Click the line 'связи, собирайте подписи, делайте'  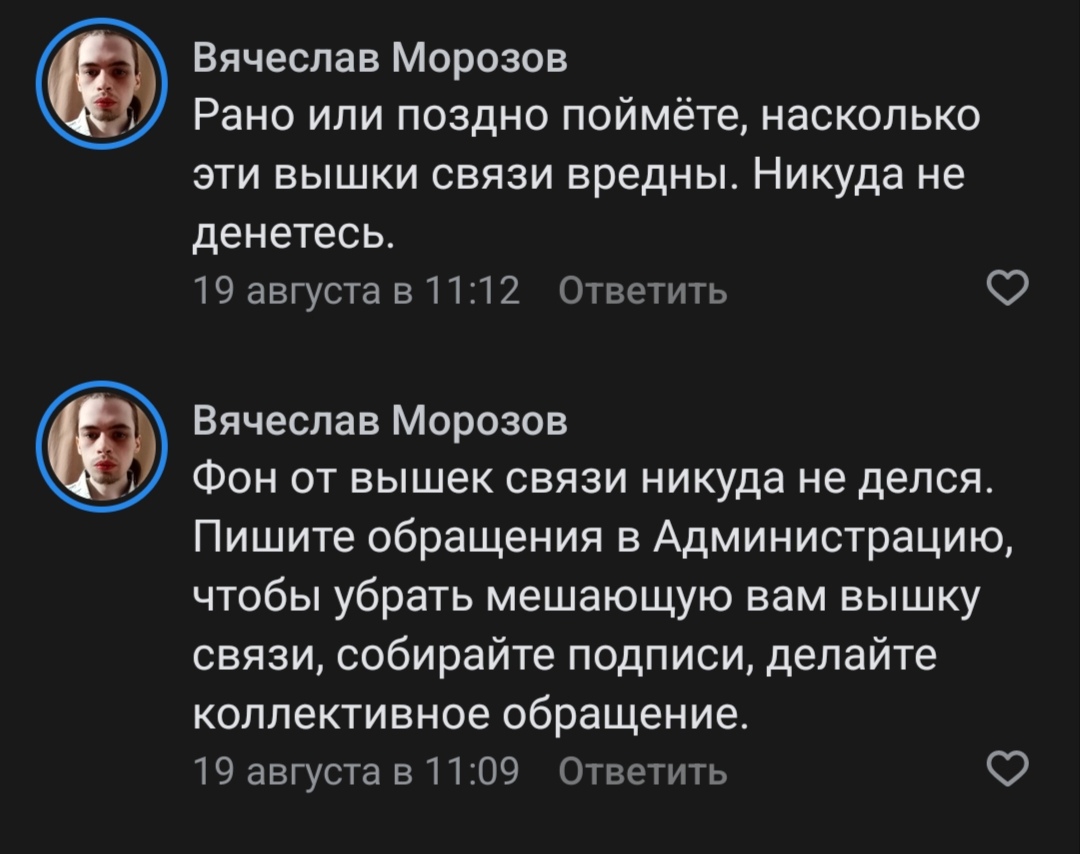(x=563, y=657)
